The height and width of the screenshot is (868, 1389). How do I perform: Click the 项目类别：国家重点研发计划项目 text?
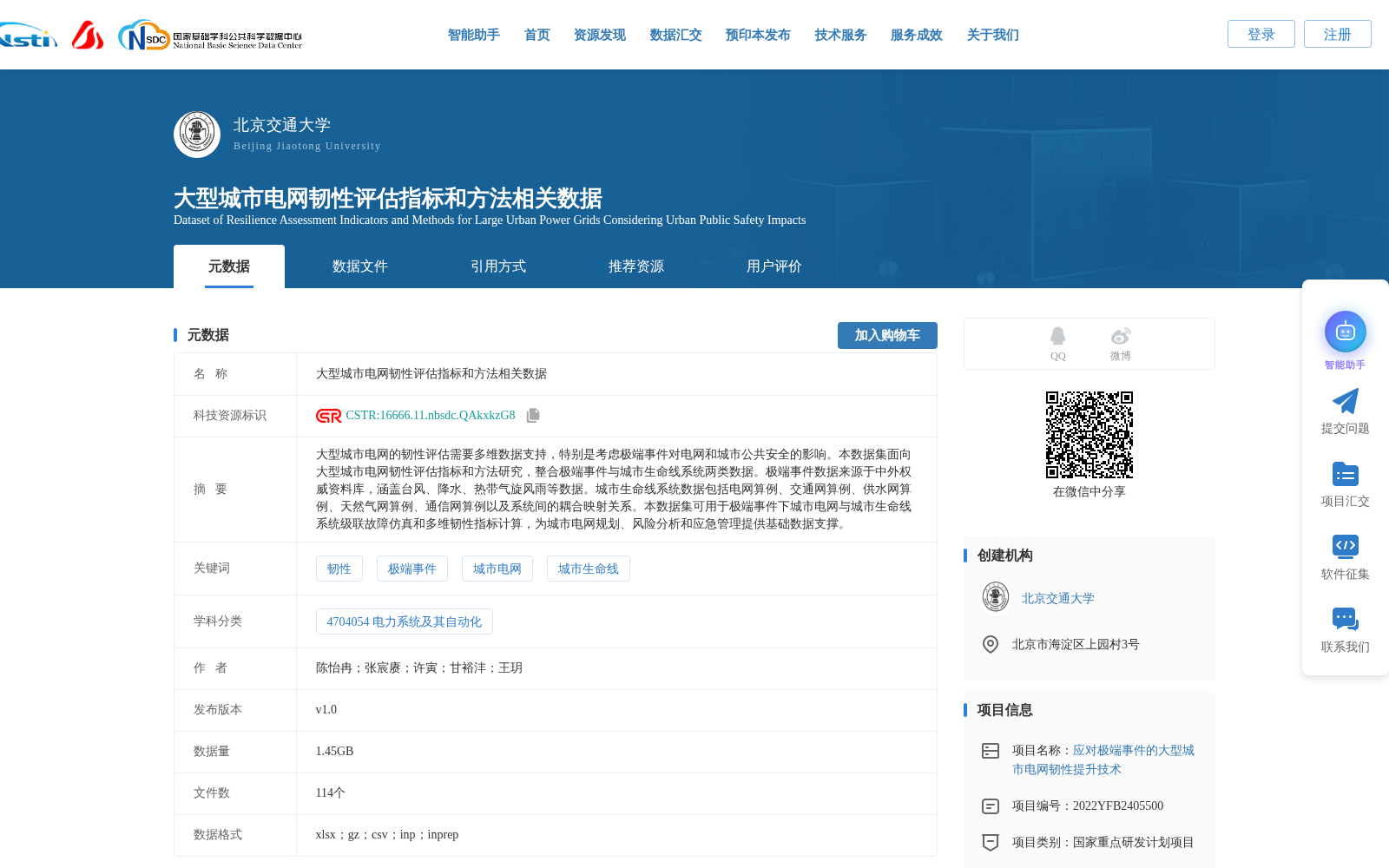pos(1103,843)
